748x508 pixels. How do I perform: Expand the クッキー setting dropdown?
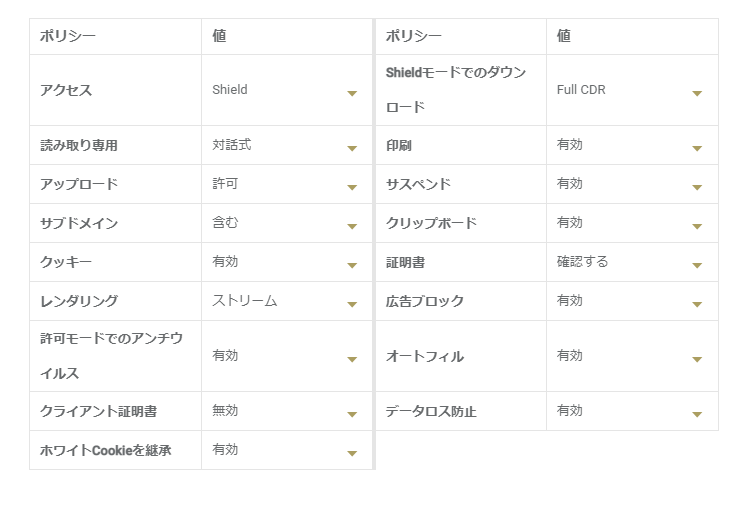pos(352,265)
